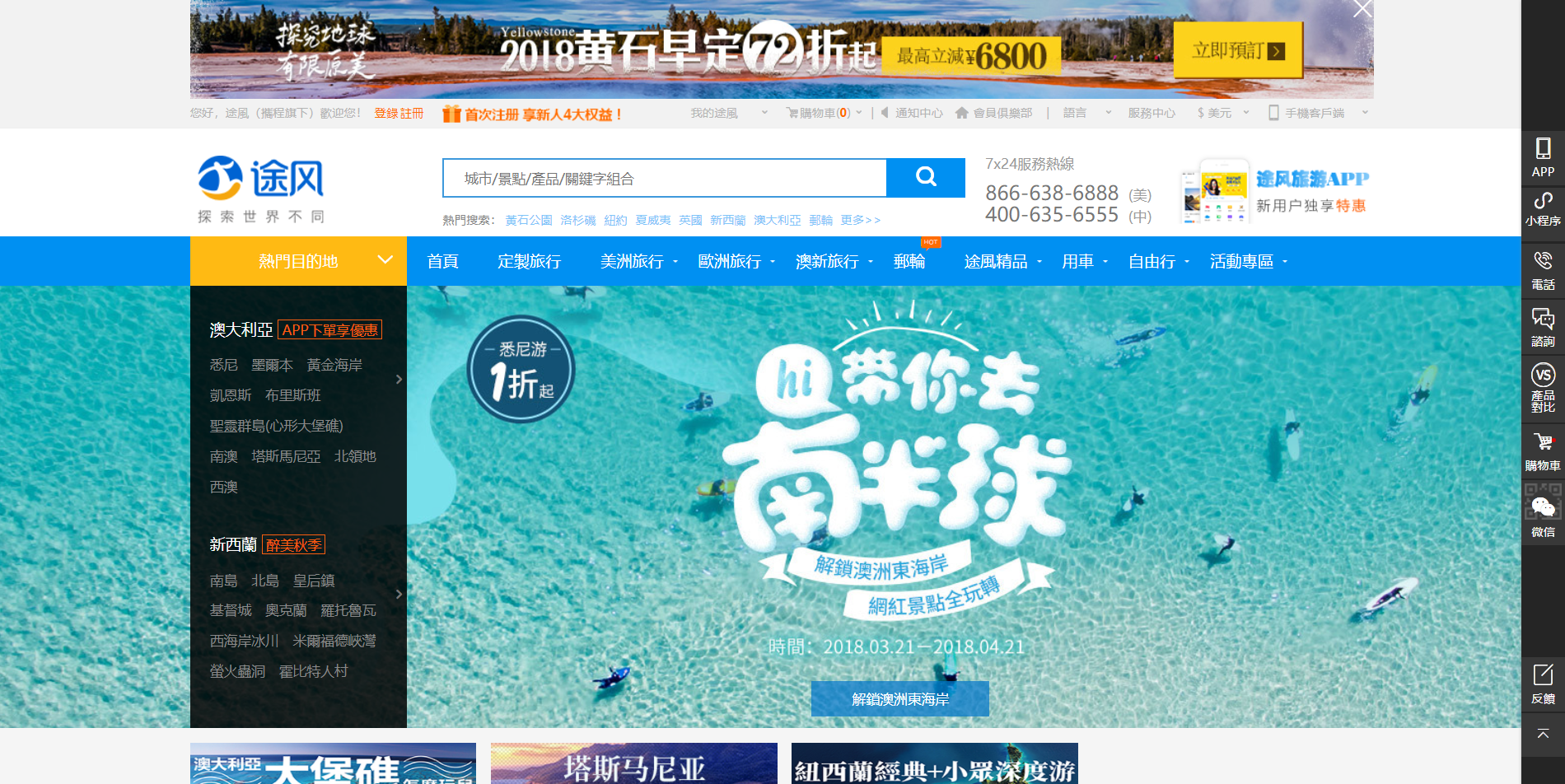Viewport: 1565px width, 784px height.
Task: Click the back-to-top arrow icon
Action: click(x=1543, y=734)
